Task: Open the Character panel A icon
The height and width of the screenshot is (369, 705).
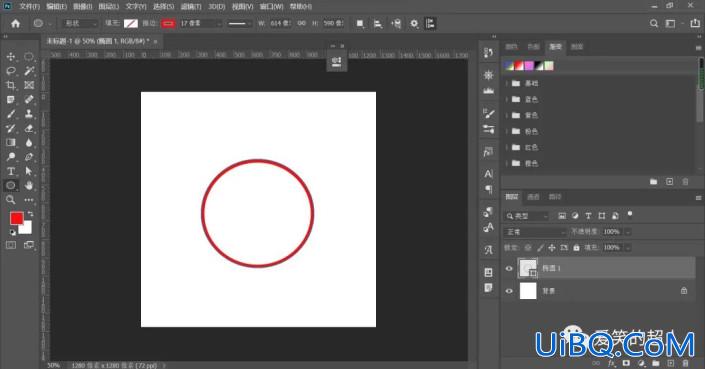Action: tap(488, 173)
